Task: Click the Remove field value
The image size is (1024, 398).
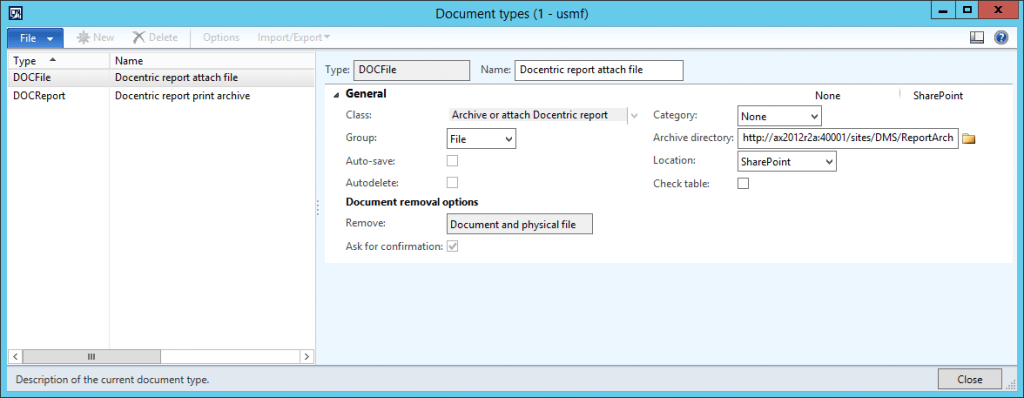Action: (519, 224)
